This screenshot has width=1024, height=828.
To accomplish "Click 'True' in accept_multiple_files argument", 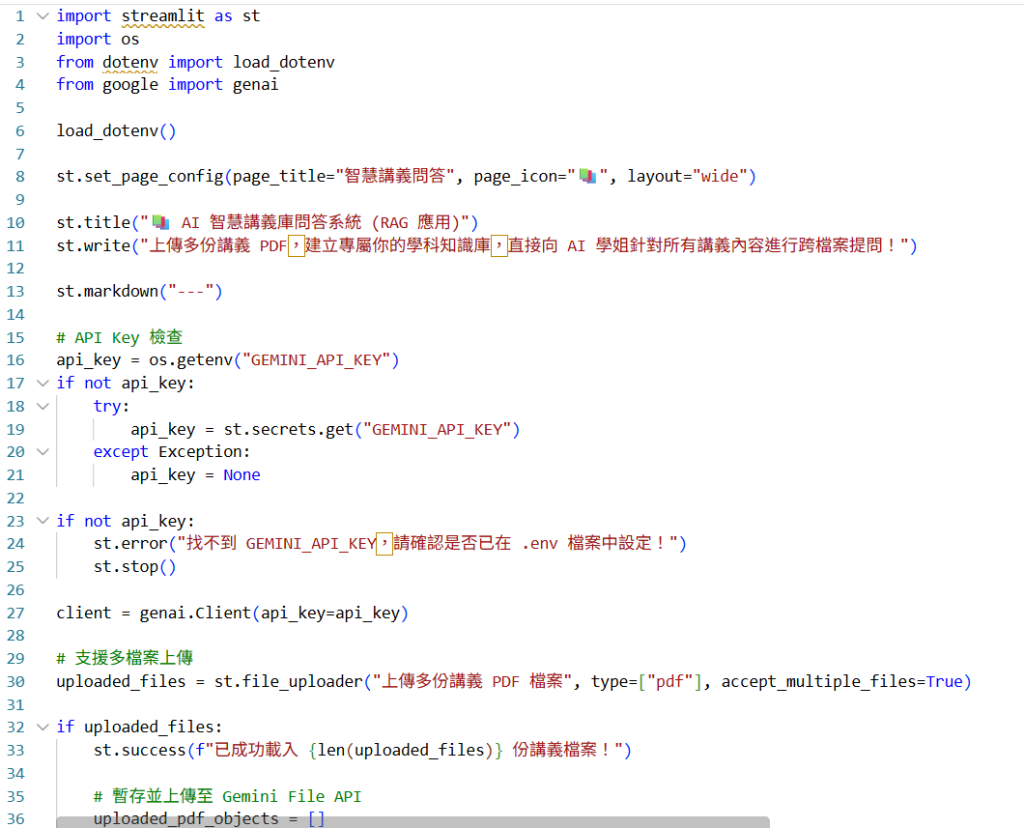I will pos(944,682).
